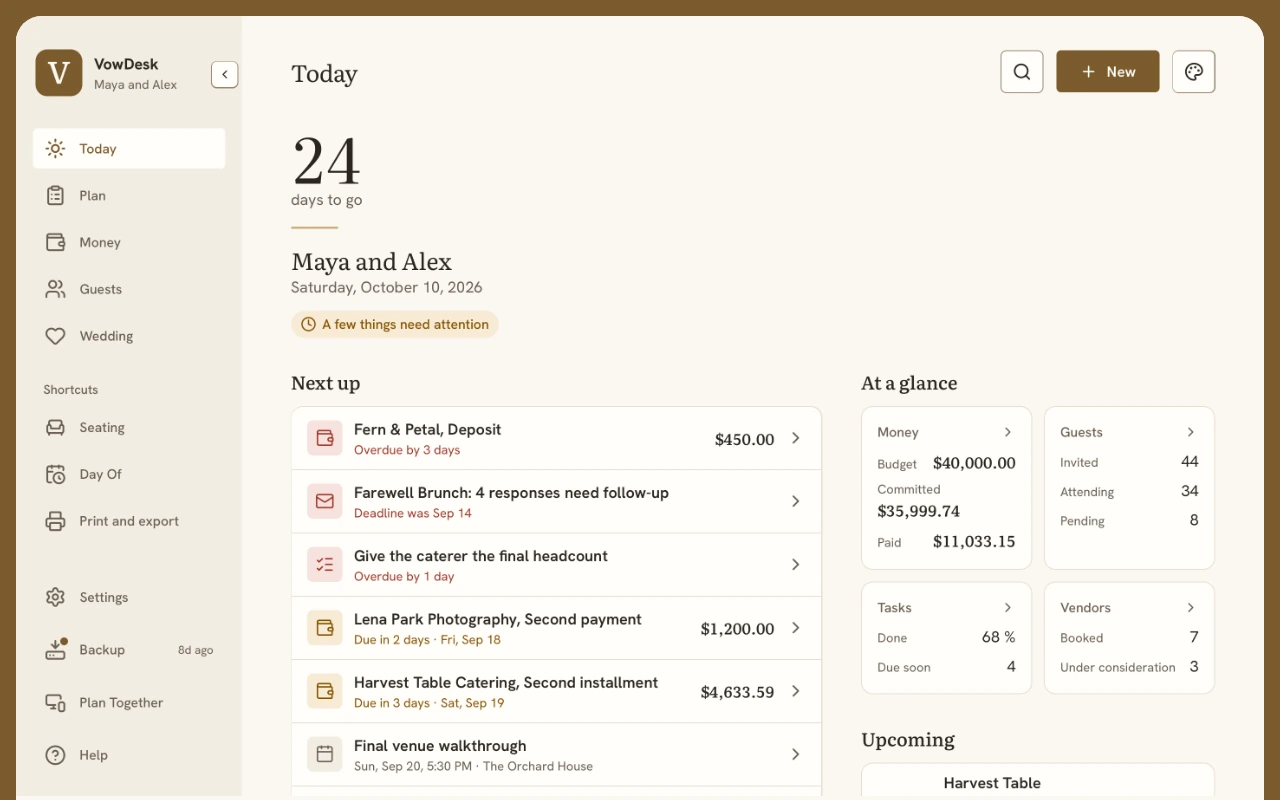Viewport: 1280px width, 800px height.
Task: Click the checklist icon beside caterer headcount
Action: point(325,564)
